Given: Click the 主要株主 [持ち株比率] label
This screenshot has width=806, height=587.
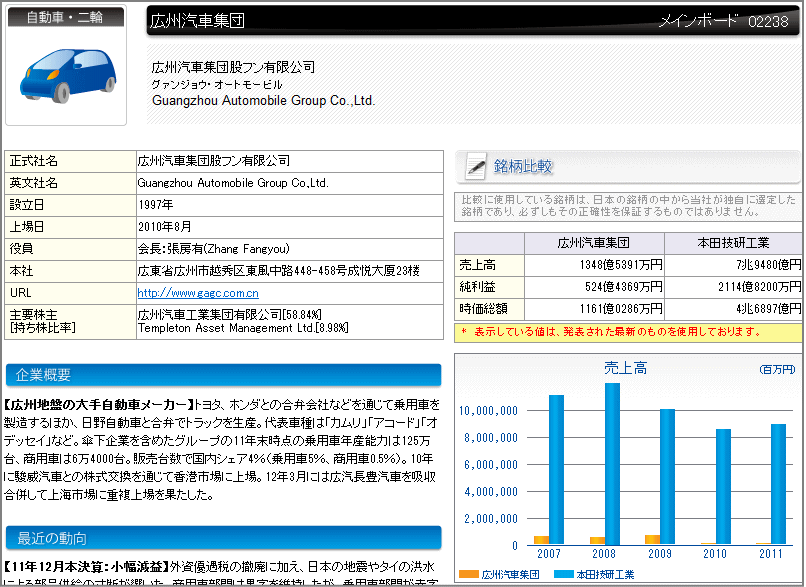Looking at the screenshot, I should (x=43, y=321).
